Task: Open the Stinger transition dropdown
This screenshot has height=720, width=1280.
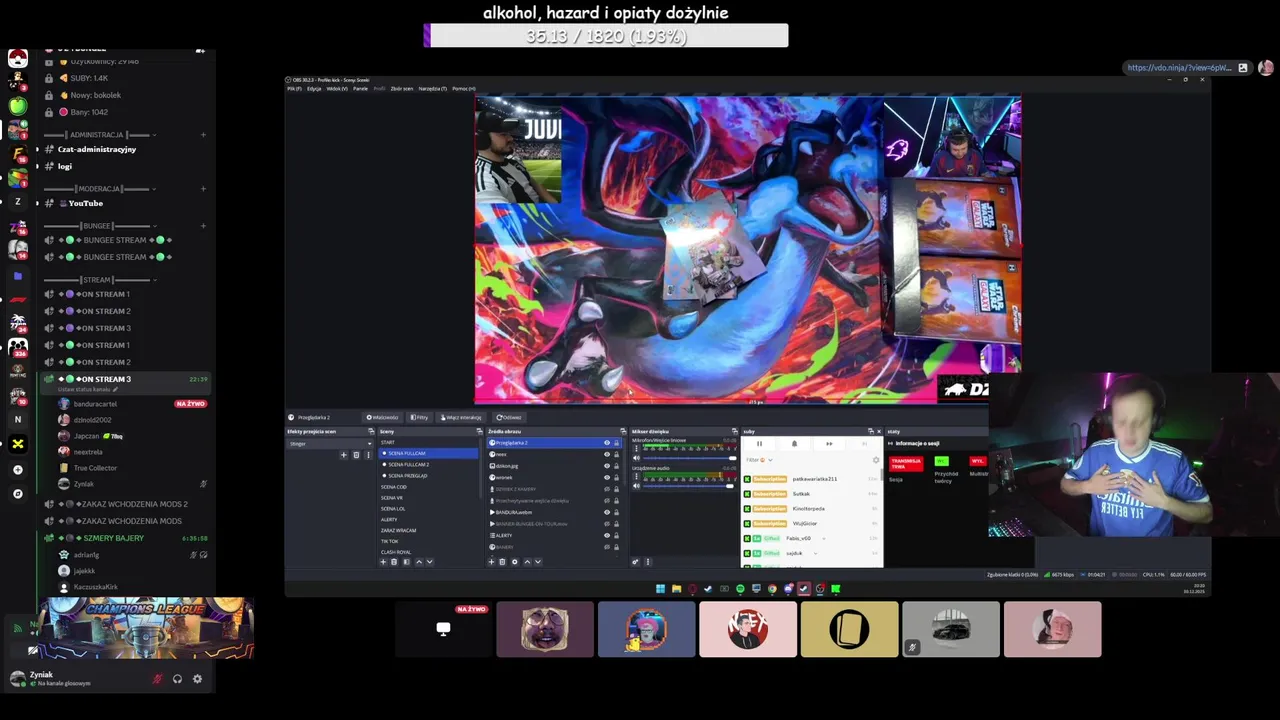Action: point(330,444)
